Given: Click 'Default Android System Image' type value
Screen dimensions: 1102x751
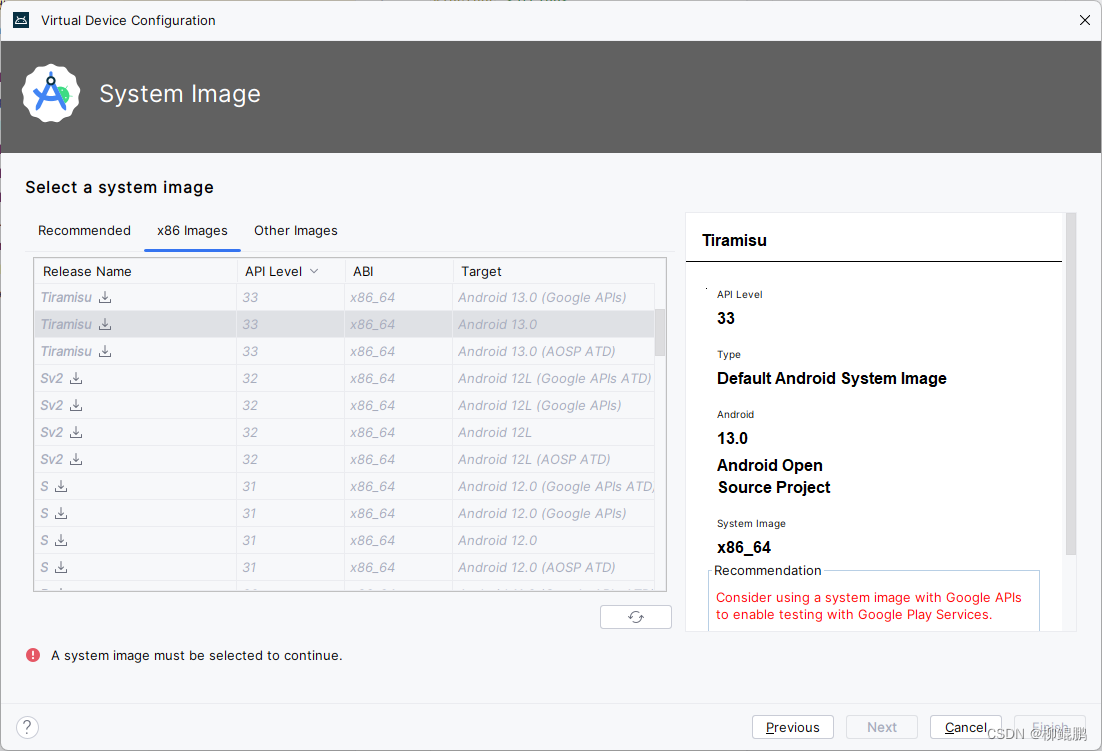Looking at the screenshot, I should click(x=831, y=378).
